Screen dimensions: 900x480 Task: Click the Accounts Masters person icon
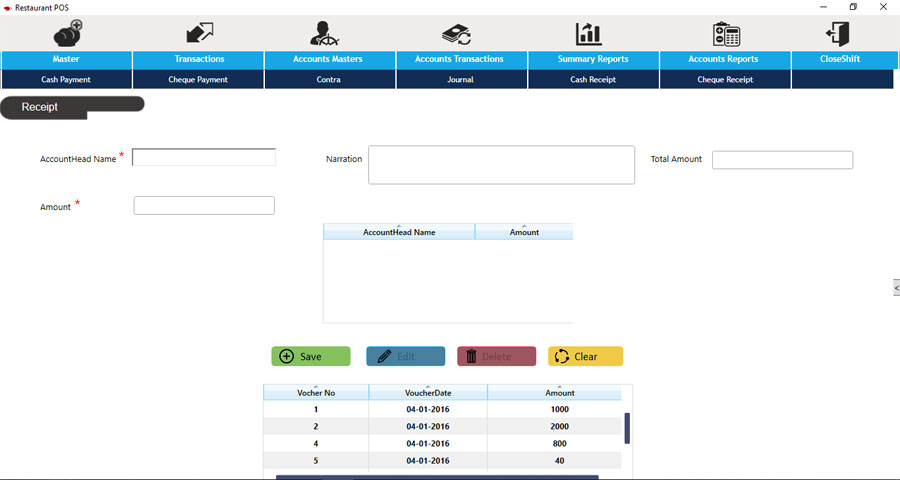(x=328, y=33)
